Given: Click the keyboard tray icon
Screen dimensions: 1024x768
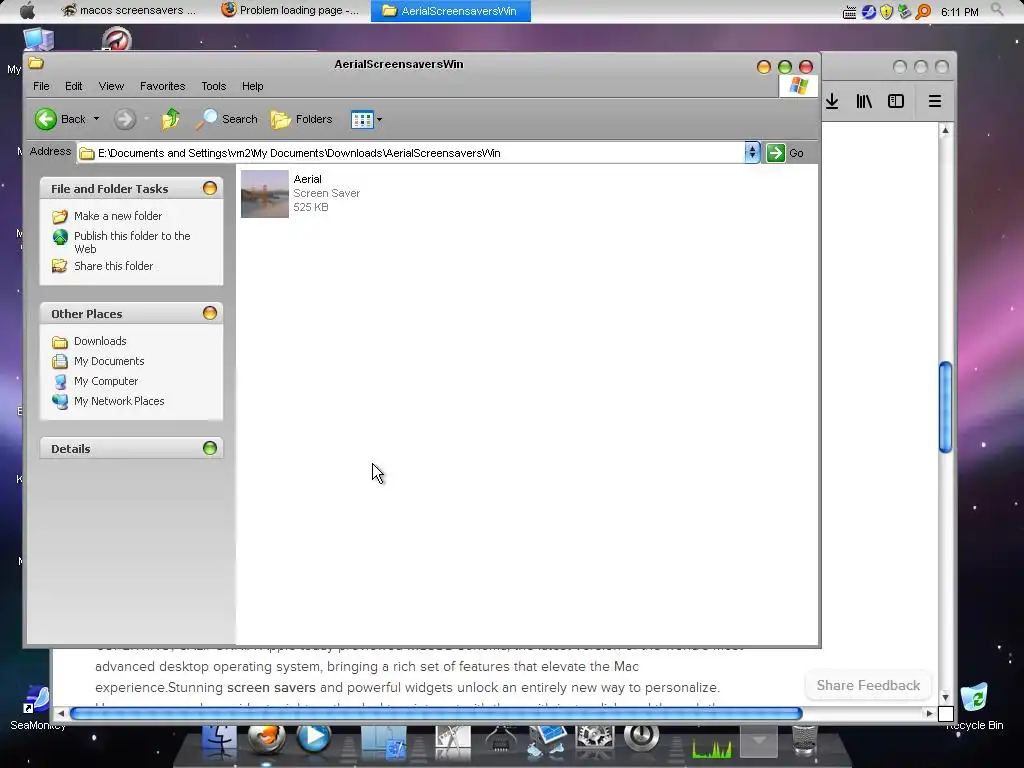Looking at the screenshot, I should click(850, 12).
